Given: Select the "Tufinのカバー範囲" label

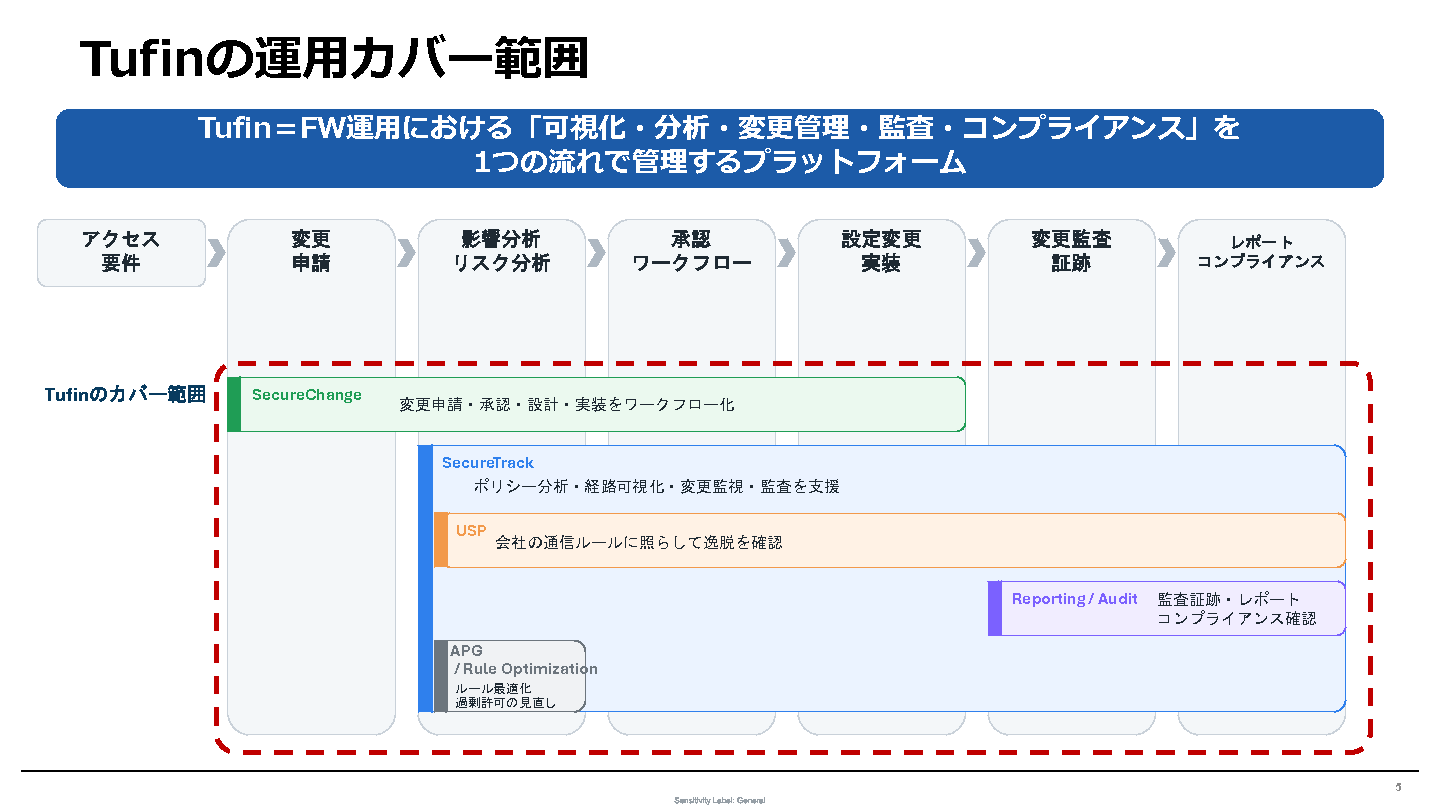Looking at the screenshot, I should [125, 395].
